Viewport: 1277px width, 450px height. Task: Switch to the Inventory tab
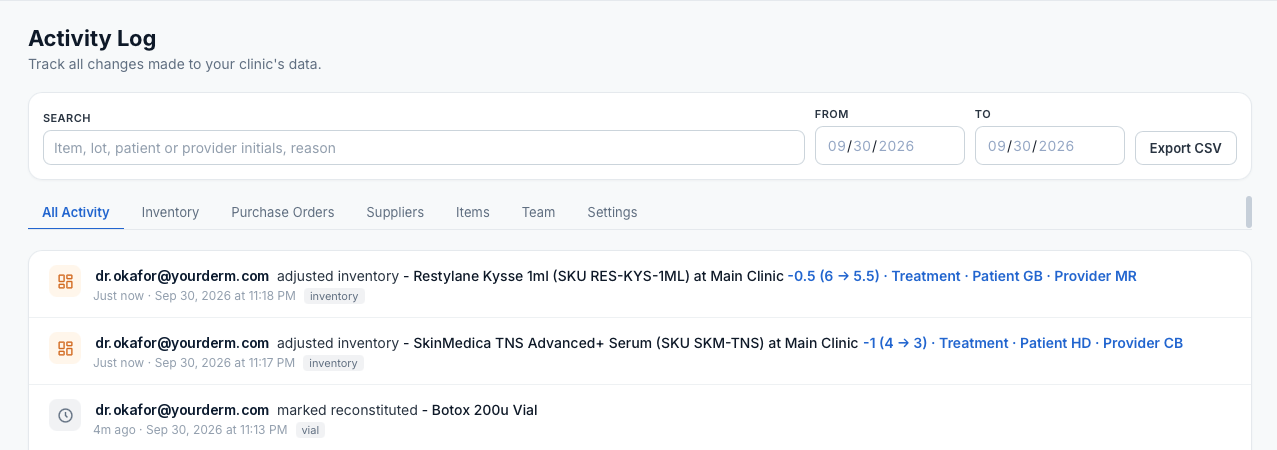tap(170, 212)
